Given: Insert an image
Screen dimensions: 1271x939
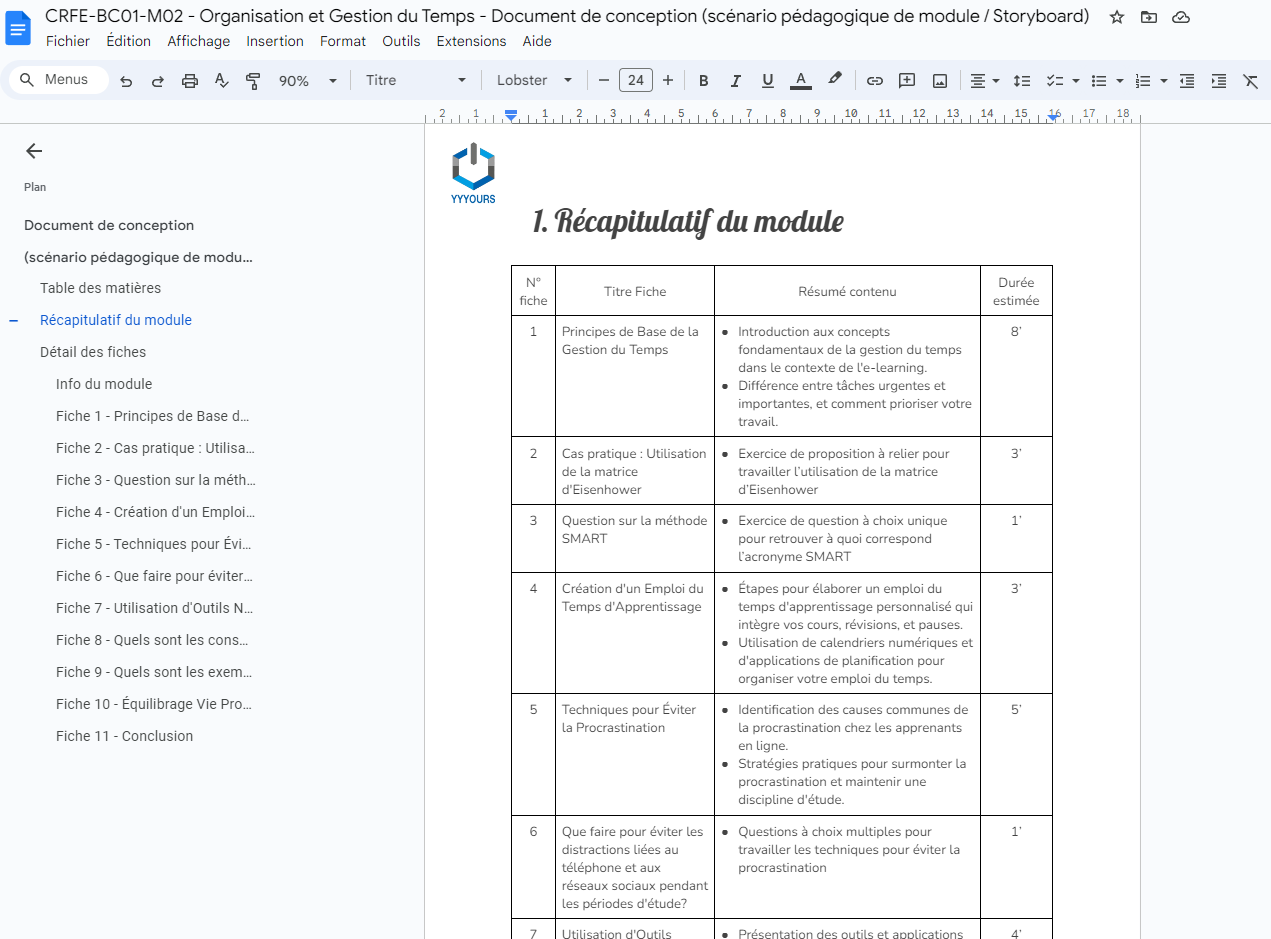Looking at the screenshot, I should click(x=940, y=81).
